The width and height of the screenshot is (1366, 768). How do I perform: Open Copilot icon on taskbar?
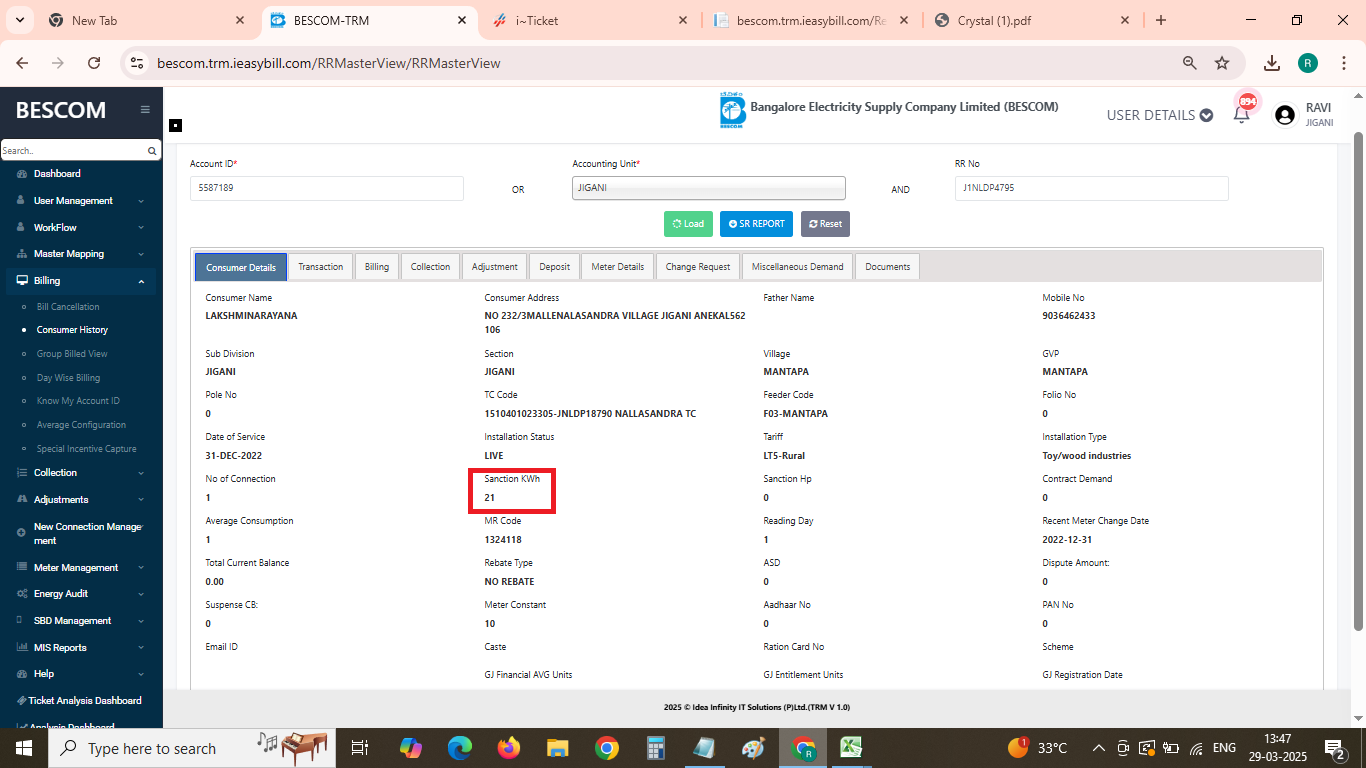[411, 748]
